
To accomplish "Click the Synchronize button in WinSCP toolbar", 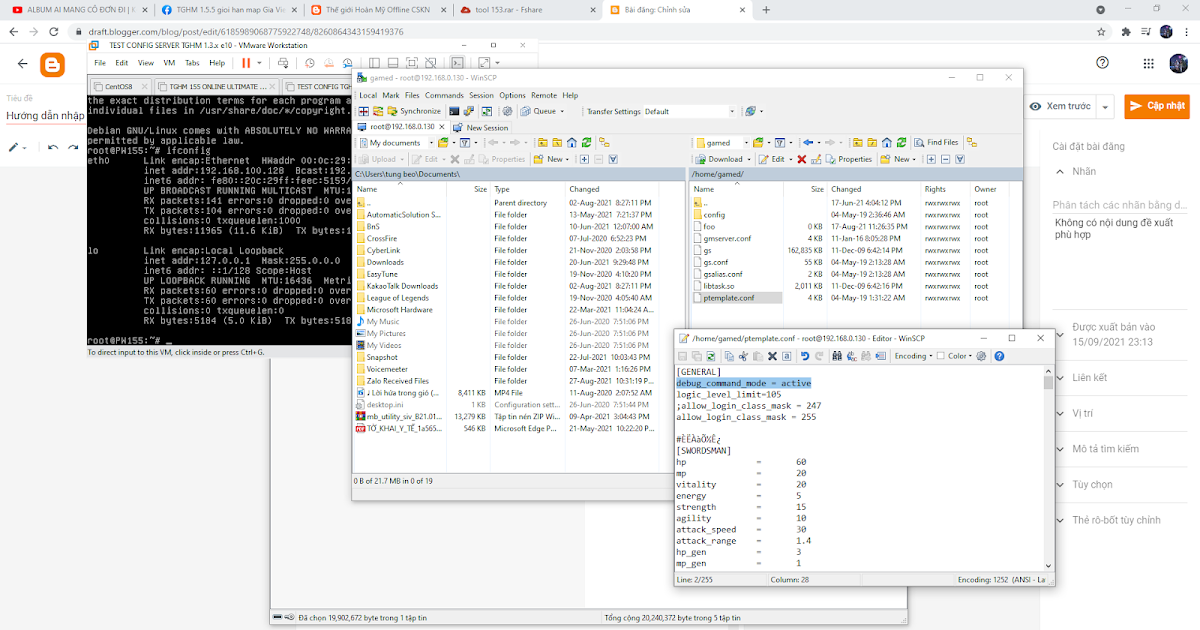I will 414,111.
